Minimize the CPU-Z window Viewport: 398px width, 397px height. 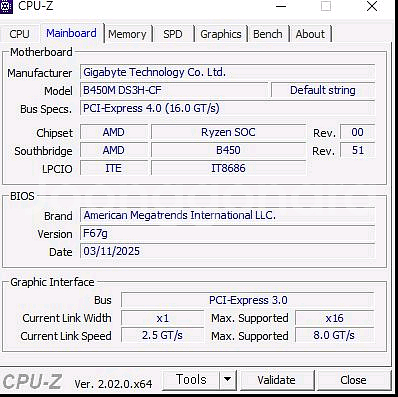pyautogui.click(x=281, y=6)
